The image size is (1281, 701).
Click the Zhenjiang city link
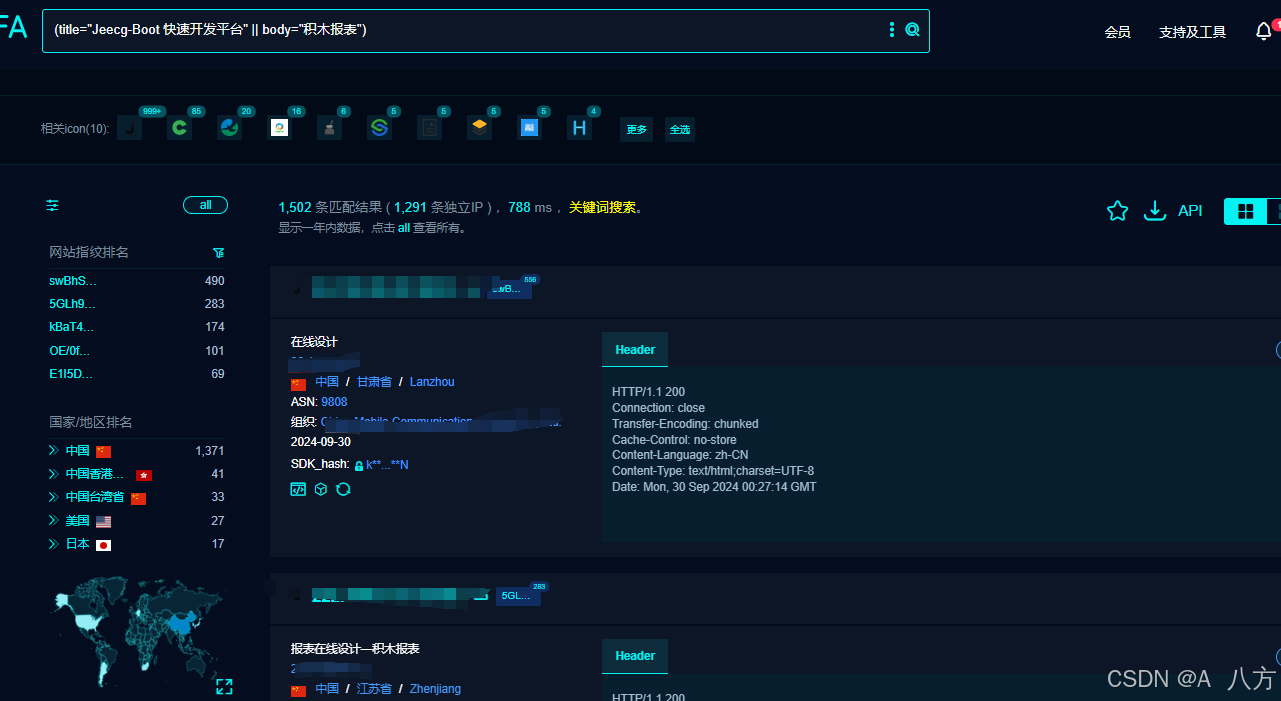435,689
